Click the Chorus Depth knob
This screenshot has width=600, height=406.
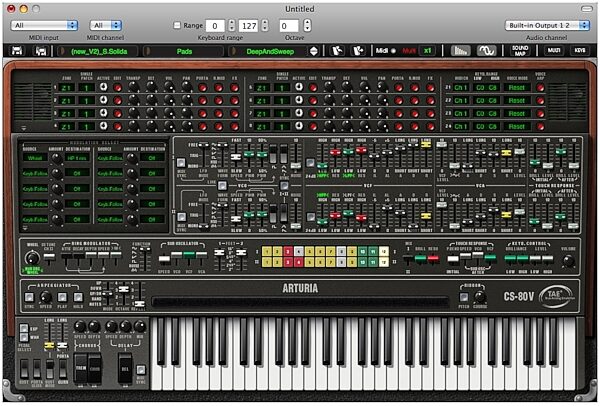pyautogui.click(x=94, y=326)
